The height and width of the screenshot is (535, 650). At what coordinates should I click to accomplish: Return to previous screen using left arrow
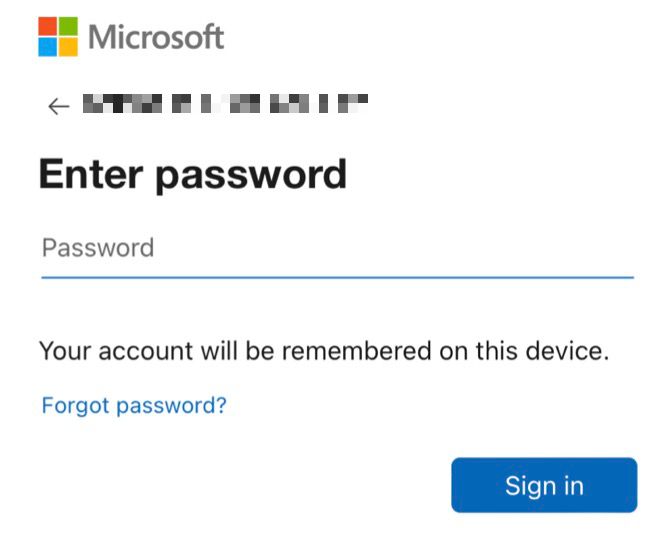[58, 106]
